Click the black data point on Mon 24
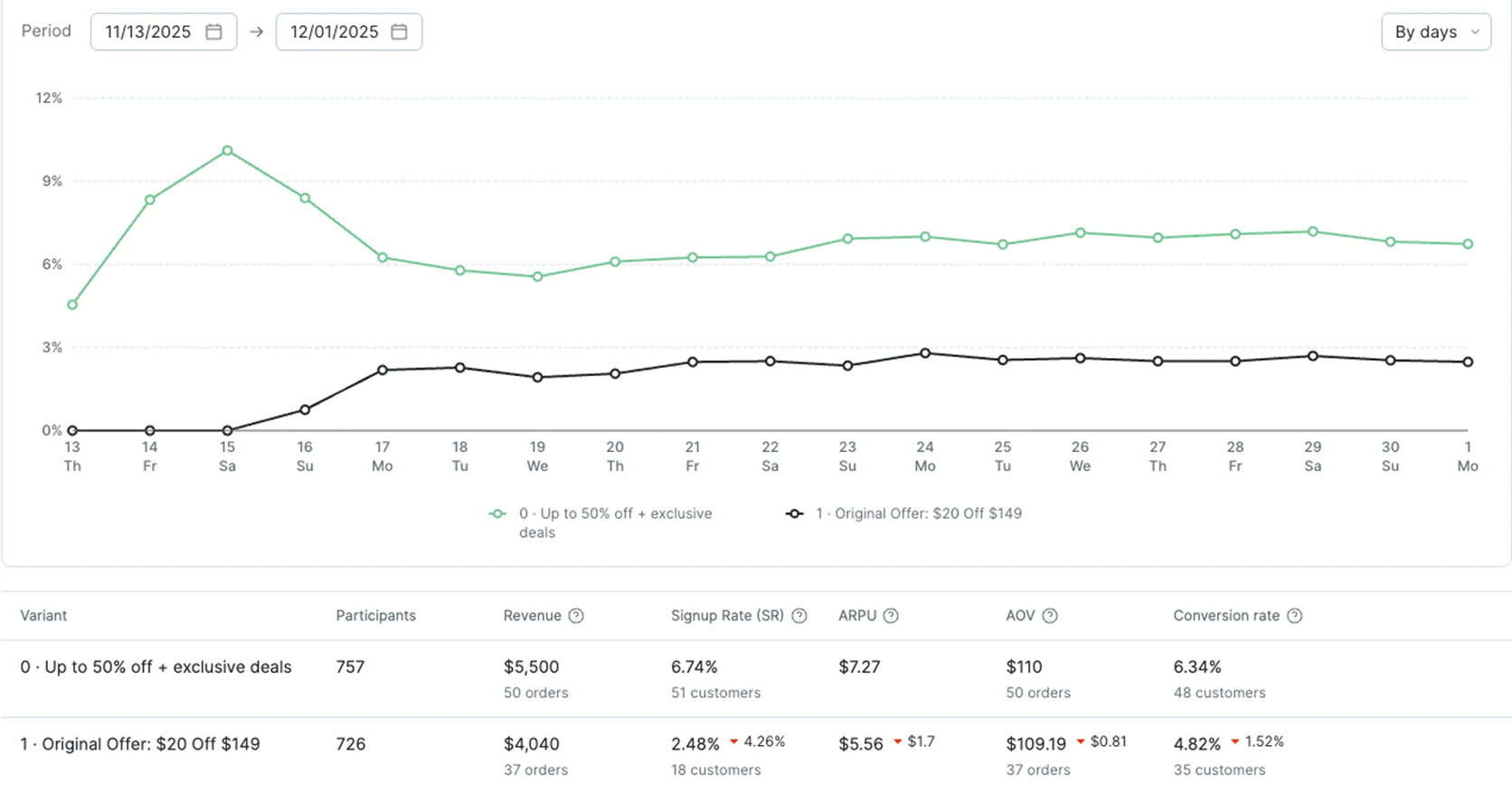 tap(925, 354)
